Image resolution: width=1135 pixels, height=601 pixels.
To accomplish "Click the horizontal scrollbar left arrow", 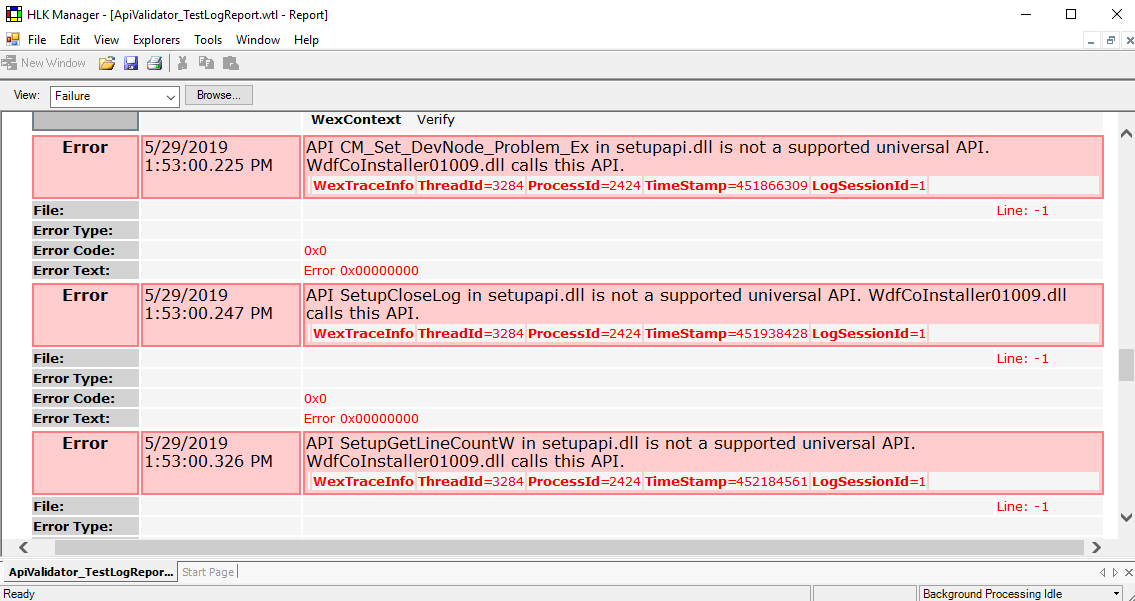I will pyautogui.click(x=23, y=547).
